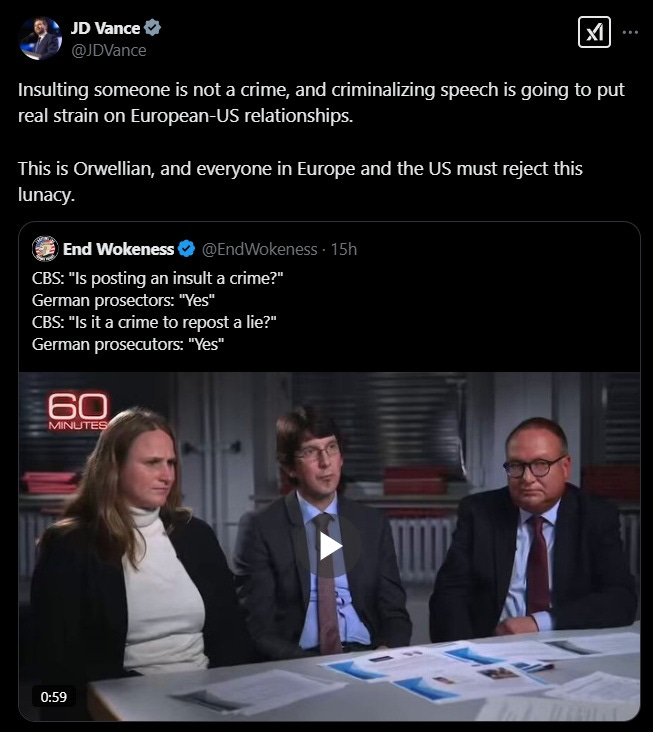The height and width of the screenshot is (732, 653).
Task: Click the 15h timestamp
Action: click(x=344, y=249)
